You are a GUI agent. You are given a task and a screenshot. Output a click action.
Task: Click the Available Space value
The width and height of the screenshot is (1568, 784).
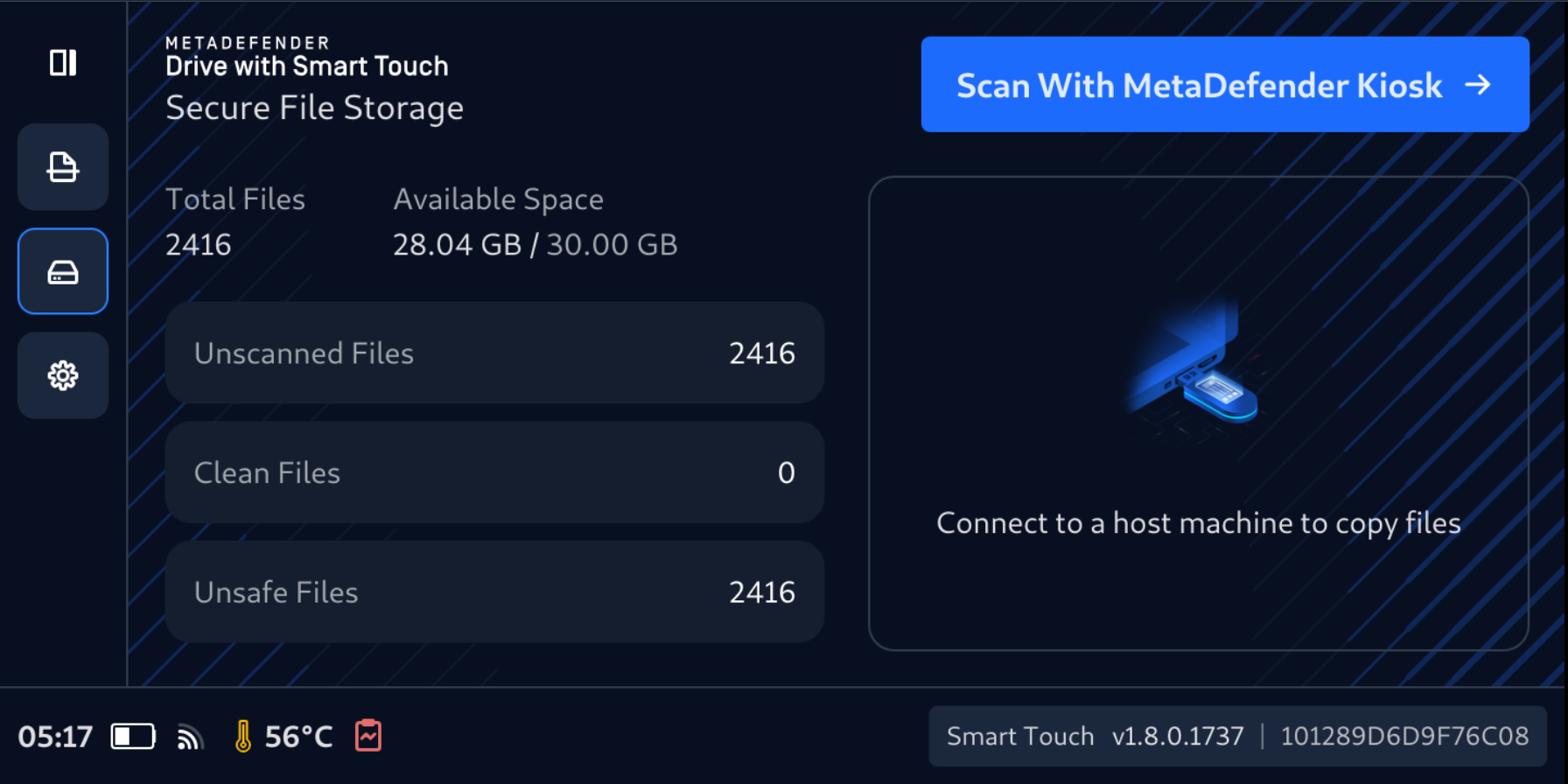click(535, 245)
